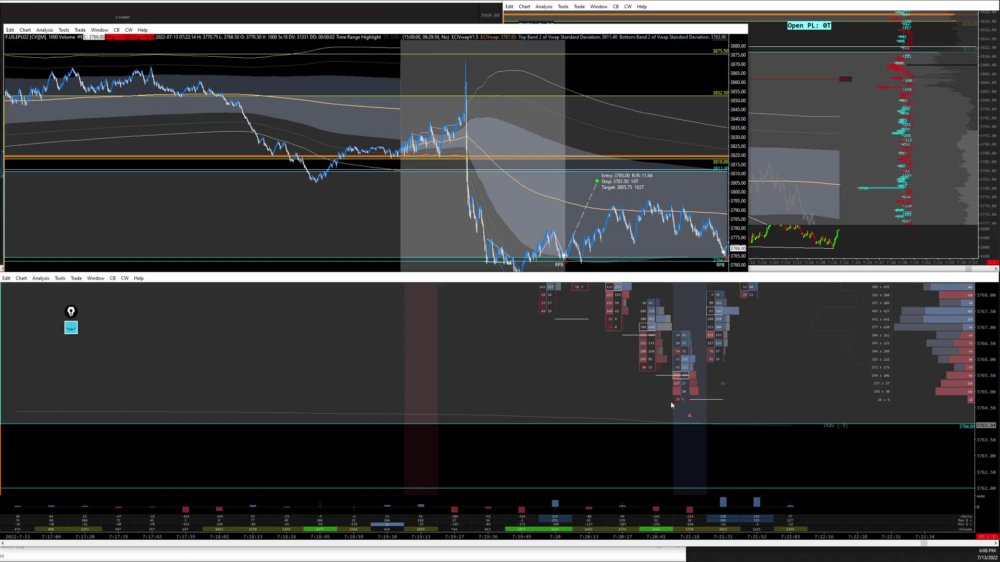Click the system clock showing 6:08 PM
Image resolution: width=1000 pixels, height=562 pixels.
tap(987, 551)
